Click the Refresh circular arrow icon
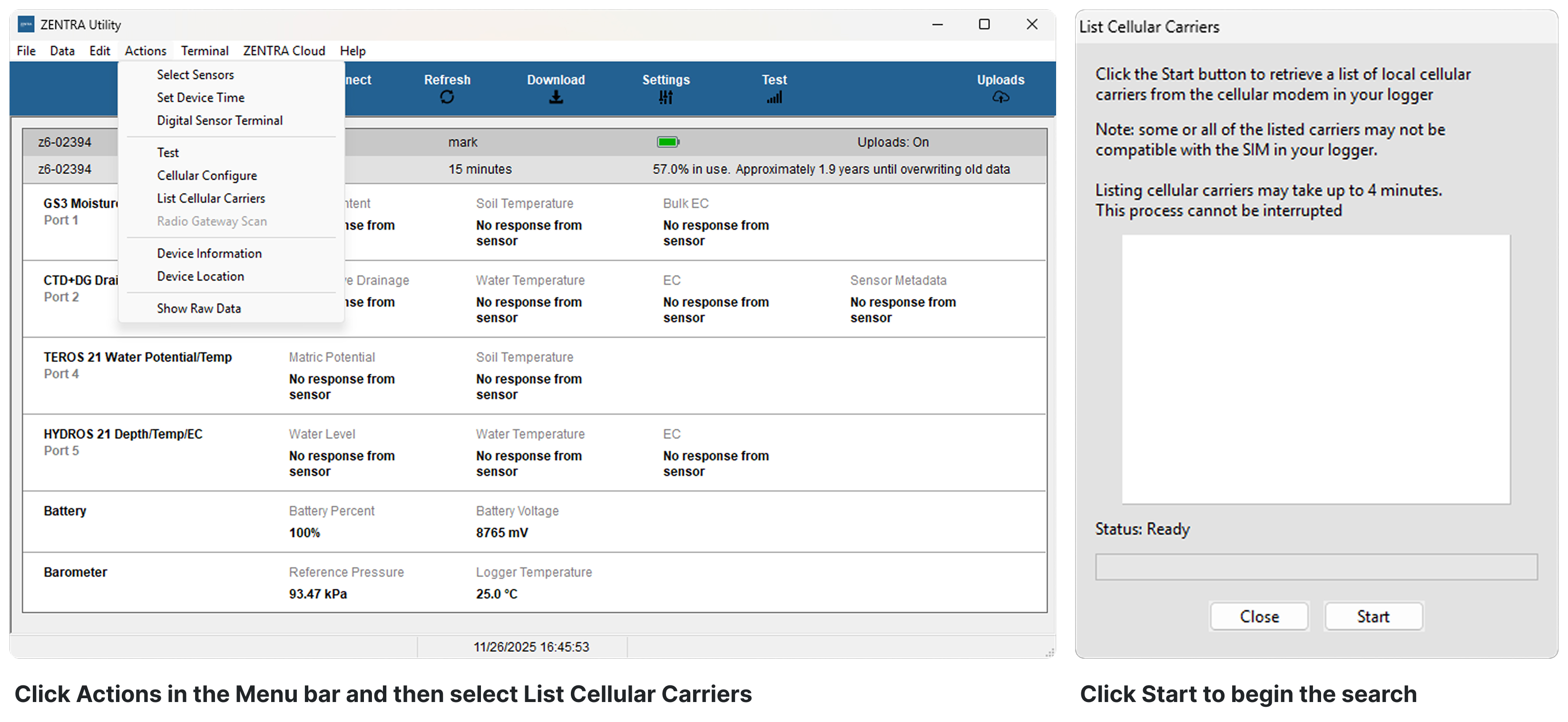This screenshot has height=722, width=1568. click(447, 98)
